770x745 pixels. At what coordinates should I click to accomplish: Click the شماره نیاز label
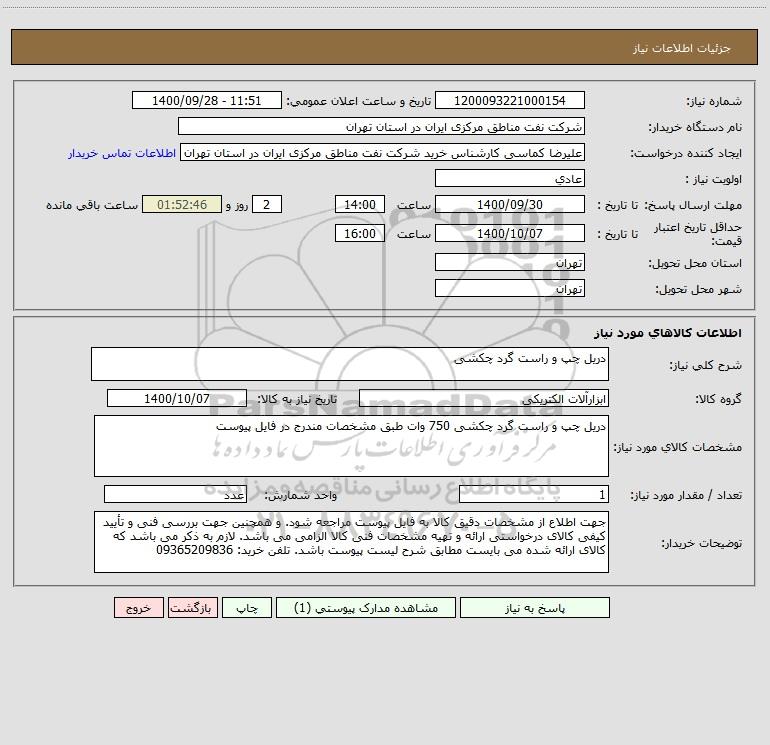(x=714, y=101)
